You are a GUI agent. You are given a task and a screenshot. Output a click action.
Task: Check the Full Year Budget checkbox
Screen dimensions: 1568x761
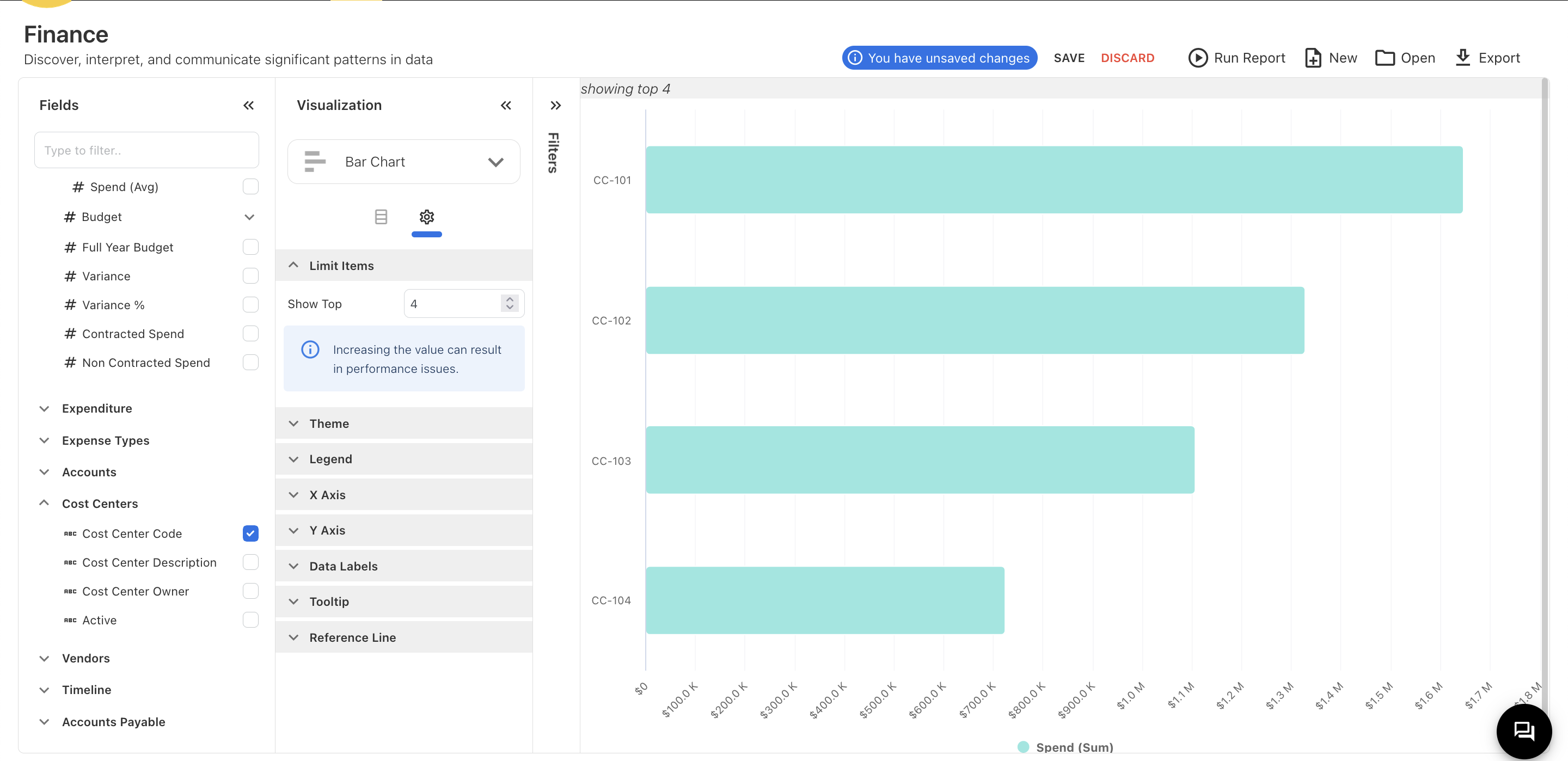pos(250,247)
